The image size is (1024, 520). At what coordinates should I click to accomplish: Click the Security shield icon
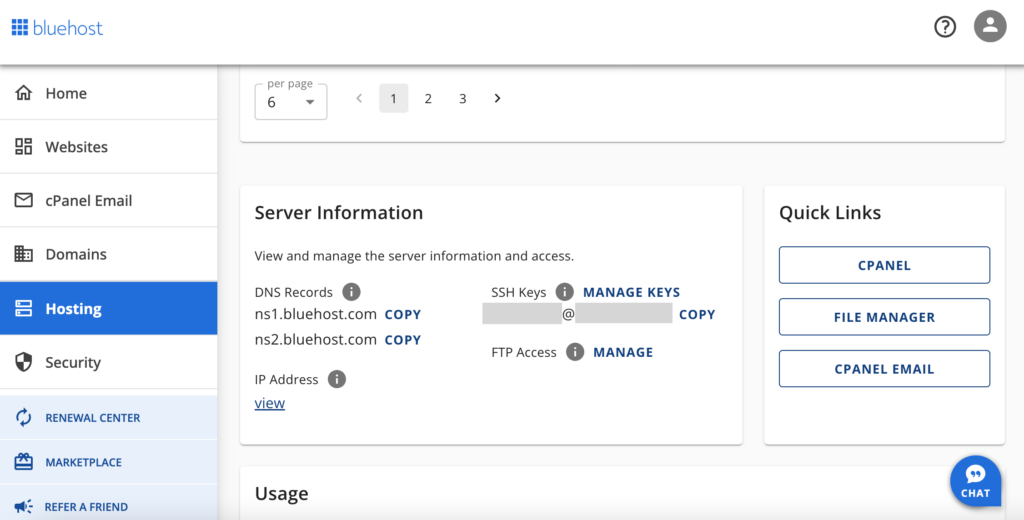click(24, 362)
